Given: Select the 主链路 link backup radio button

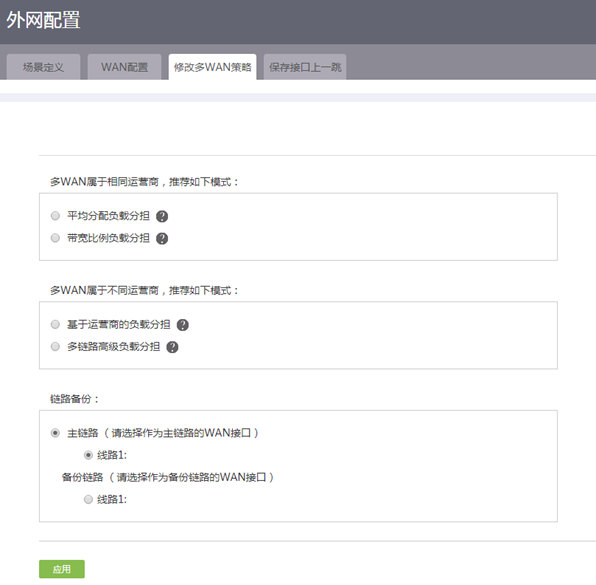Looking at the screenshot, I should 55,433.
